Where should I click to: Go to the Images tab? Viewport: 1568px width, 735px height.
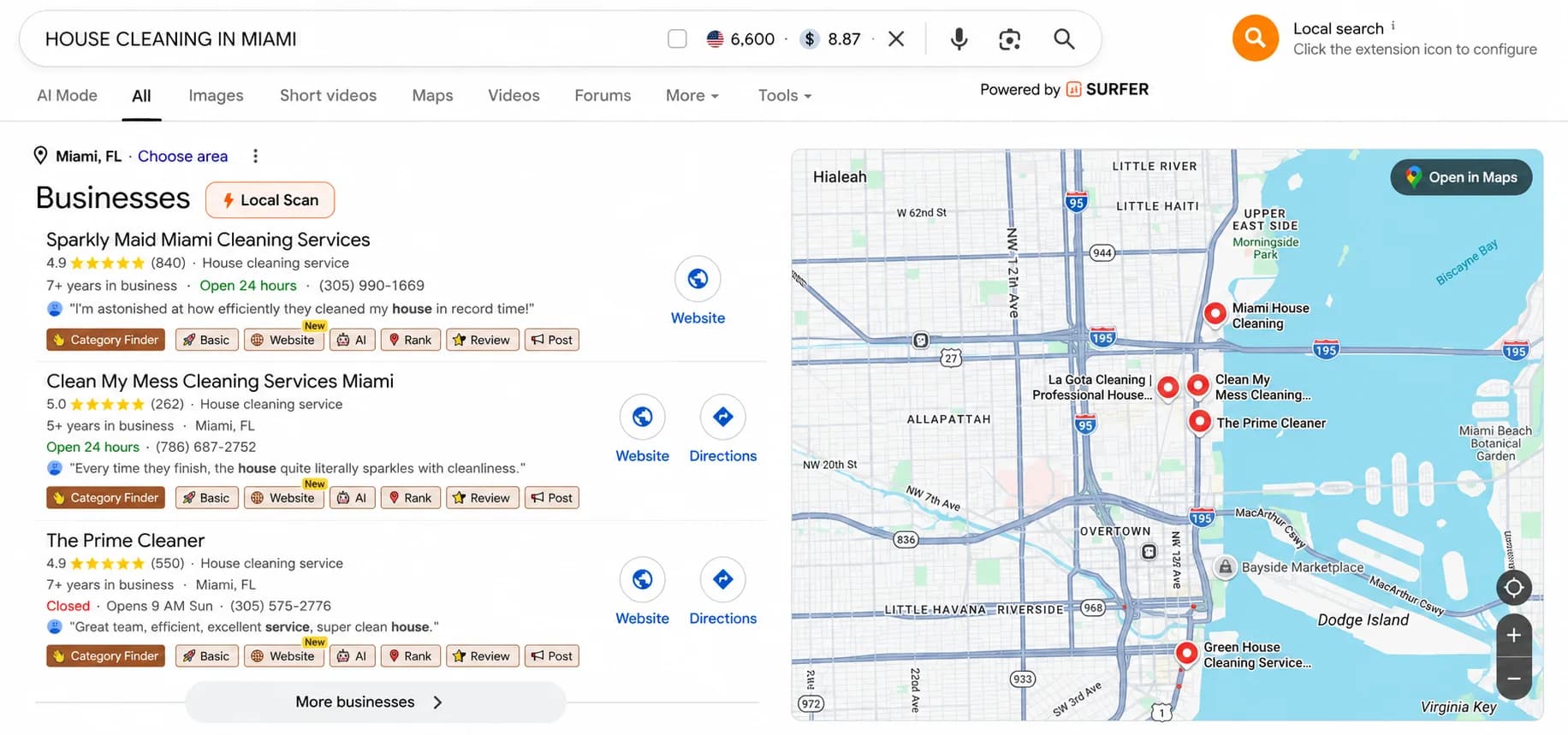pos(216,95)
